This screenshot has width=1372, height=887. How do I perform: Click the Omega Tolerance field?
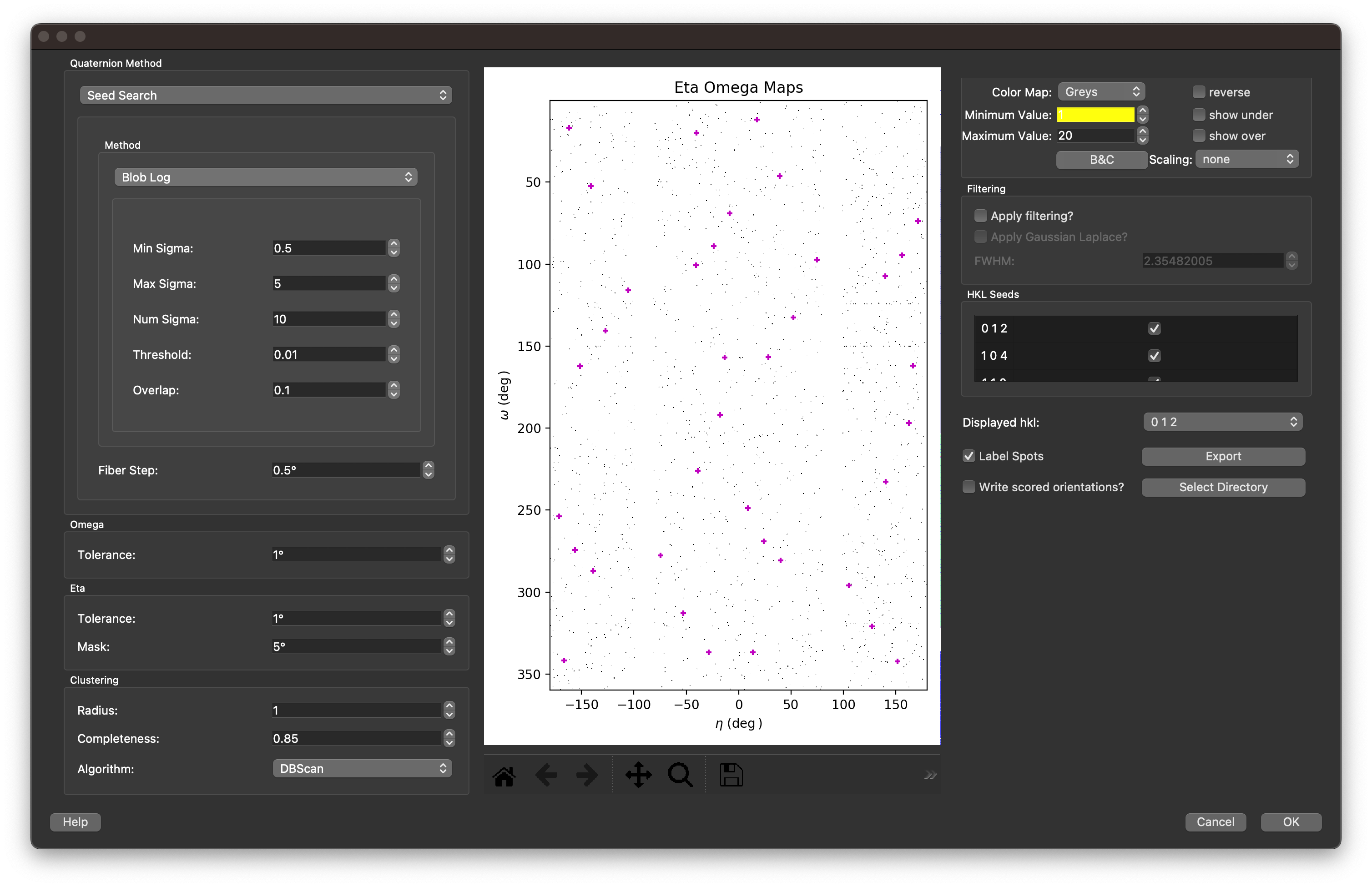click(x=357, y=554)
